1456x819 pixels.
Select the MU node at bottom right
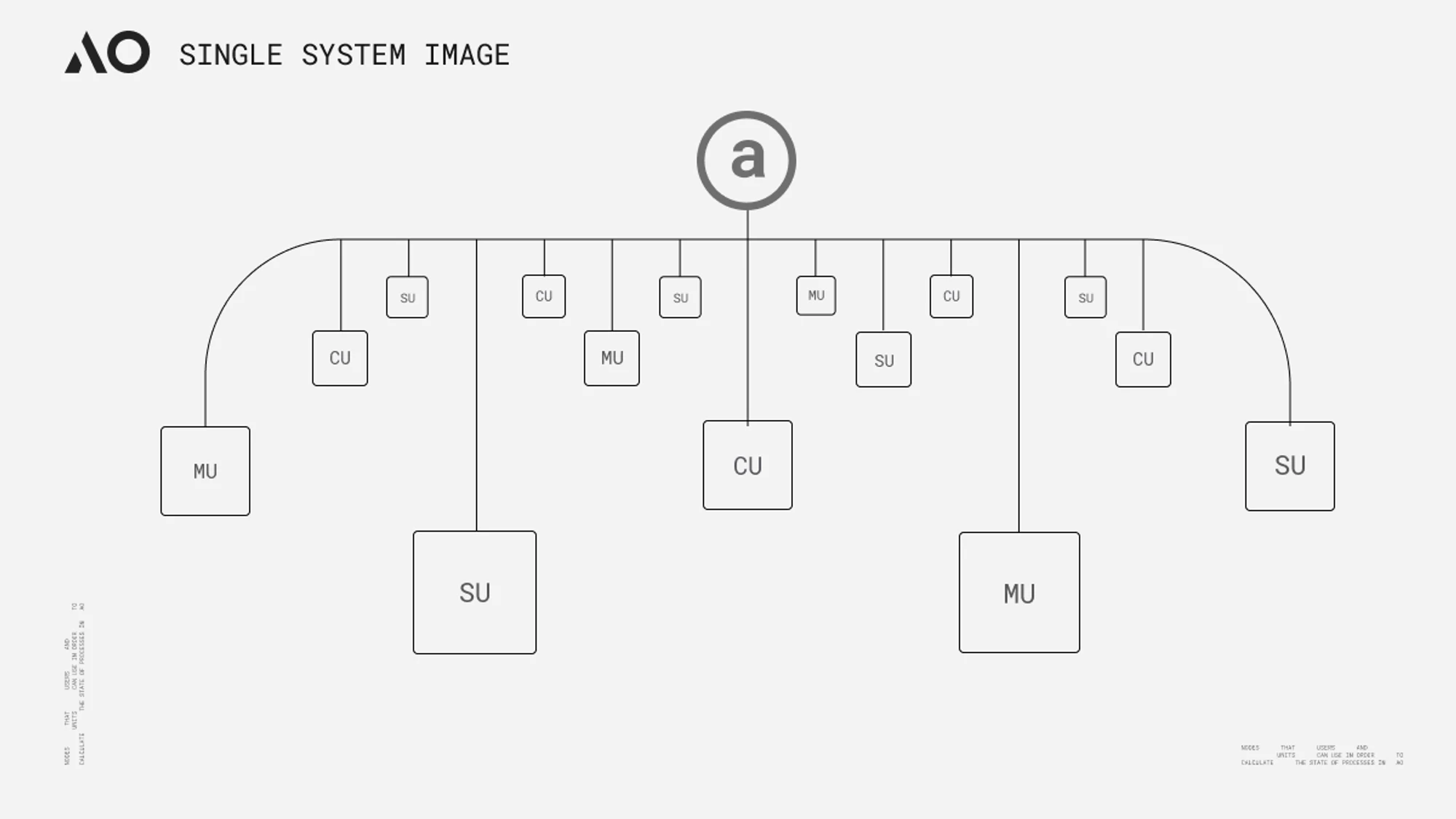1019,592
